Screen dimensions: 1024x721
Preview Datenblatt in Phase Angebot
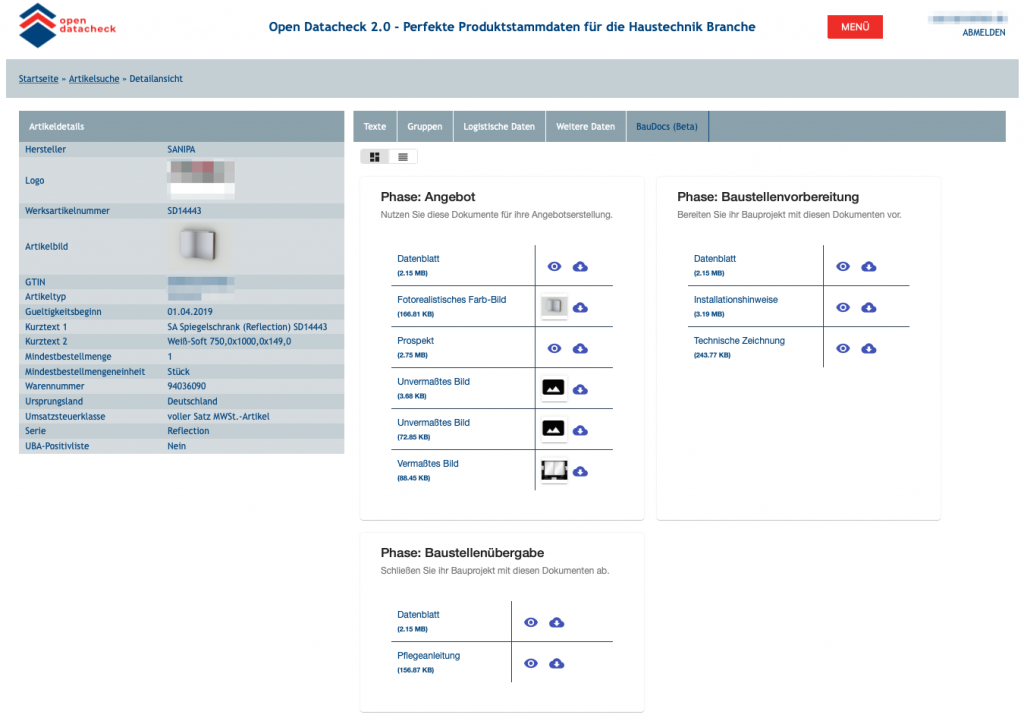(x=554, y=267)
